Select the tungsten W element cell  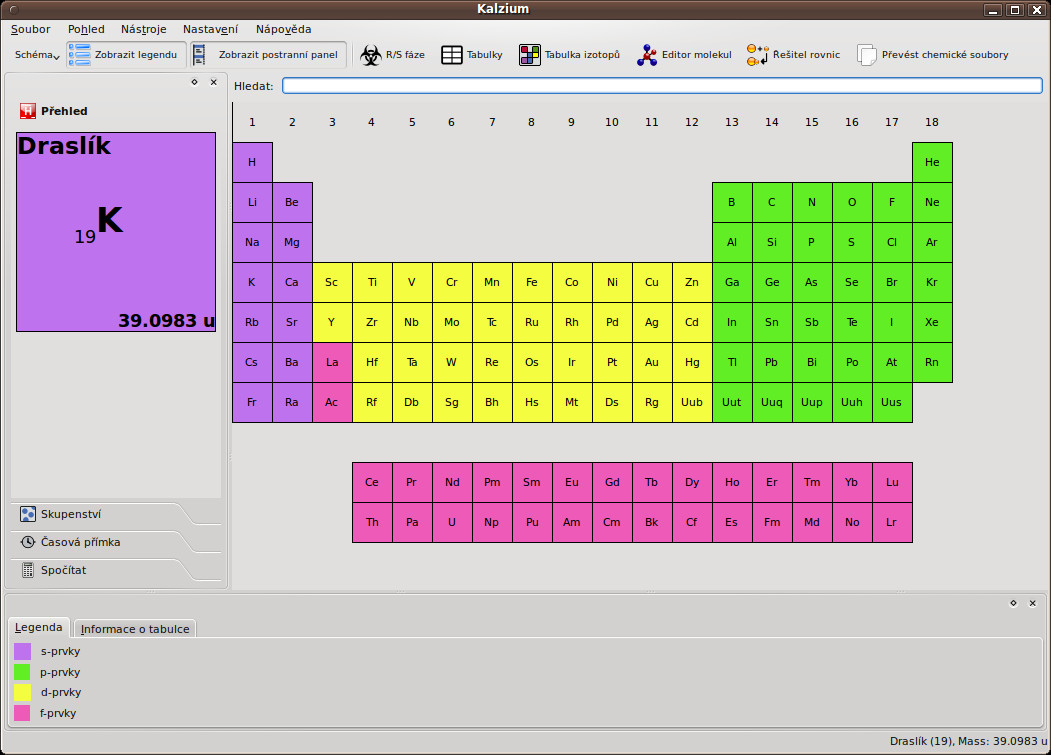pos(452,362)
